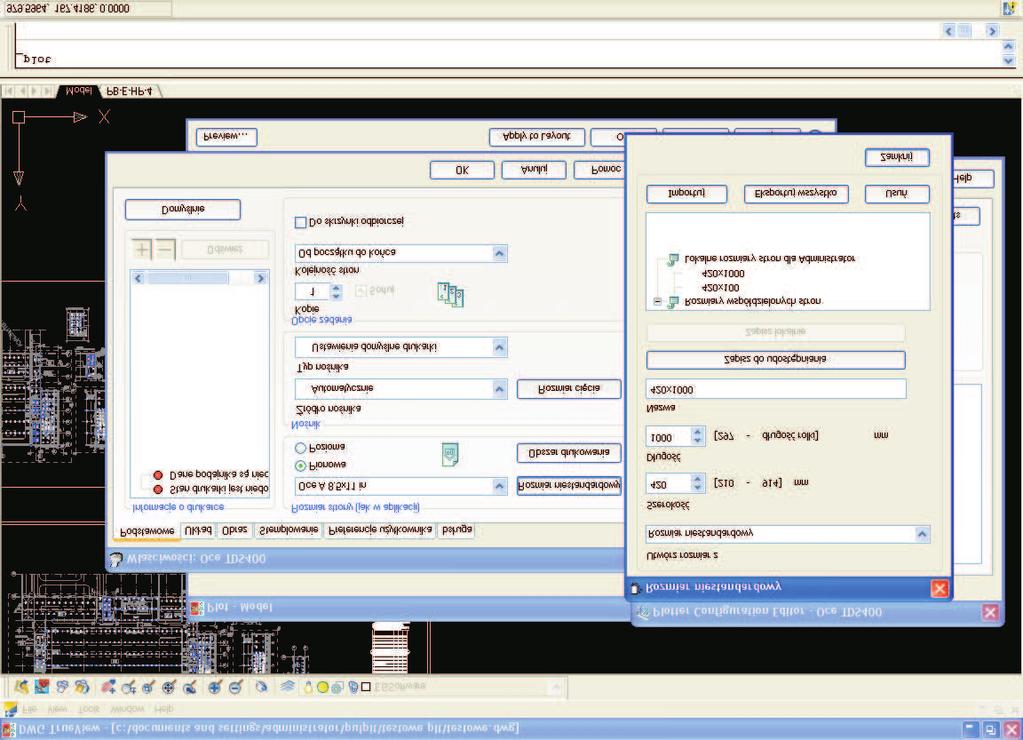Click the Zoom Out minus magnifier icon
This screenshot has width=1023, height=740.
(x=236, y=686)
